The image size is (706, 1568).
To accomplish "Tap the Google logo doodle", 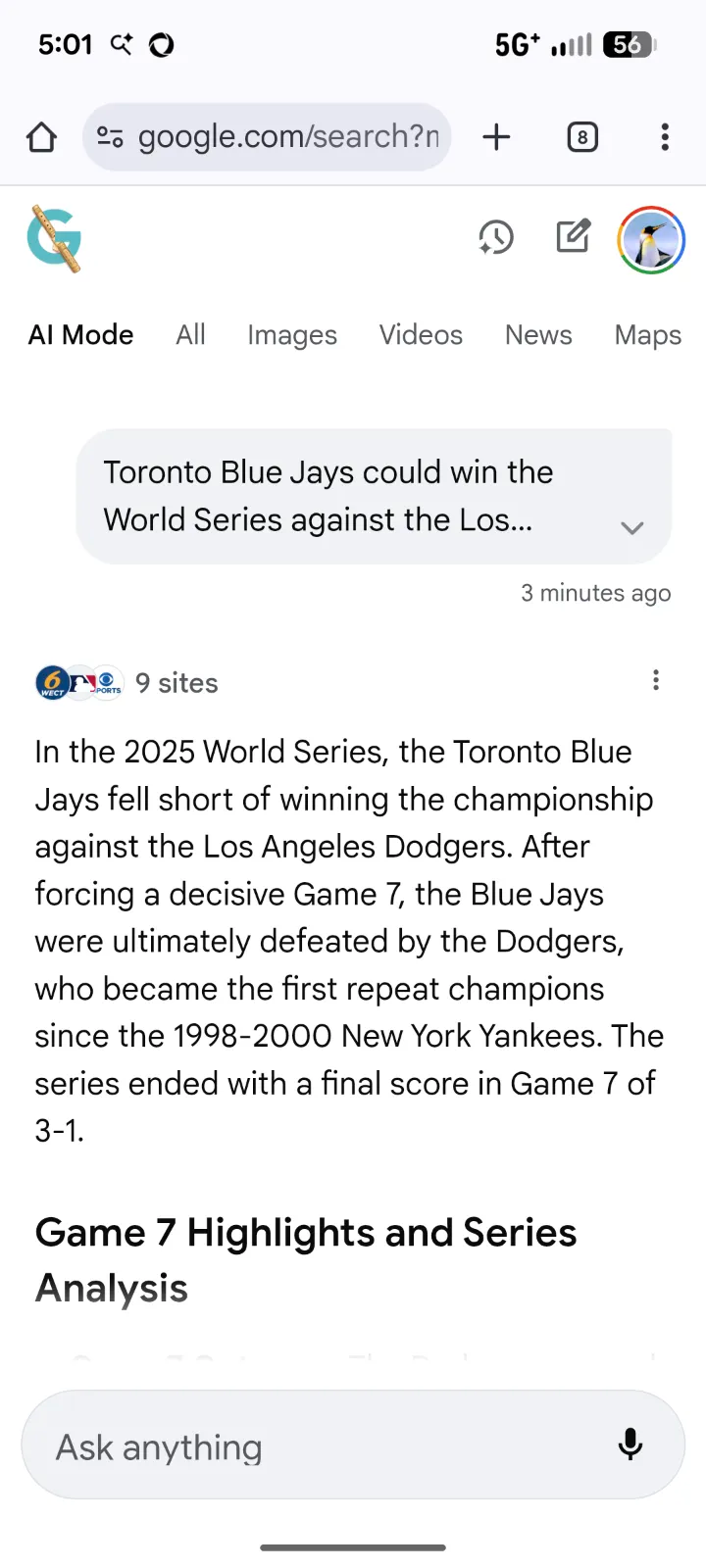I will tap(55, 238).
